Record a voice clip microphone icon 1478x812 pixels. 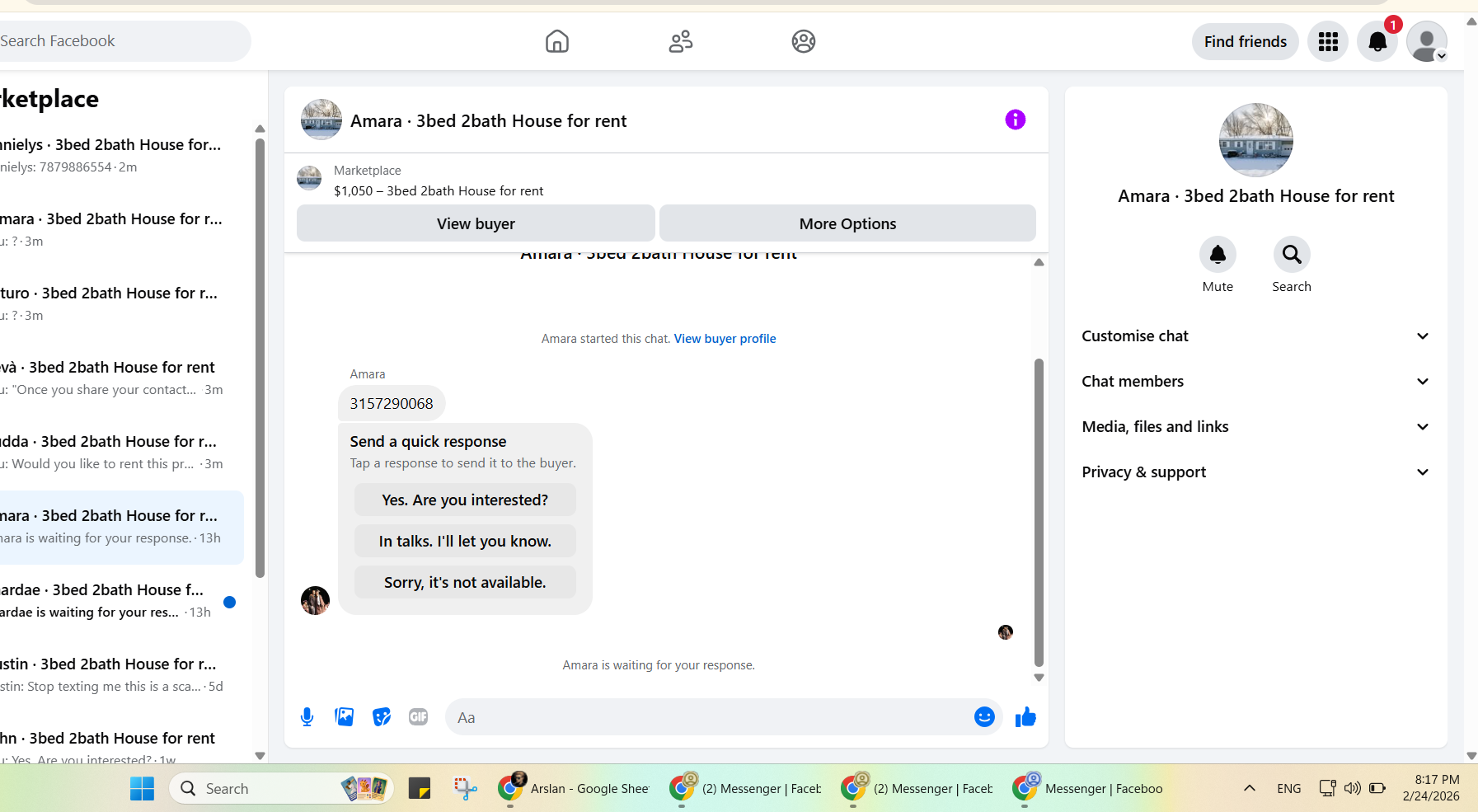(x=307, y=717)
